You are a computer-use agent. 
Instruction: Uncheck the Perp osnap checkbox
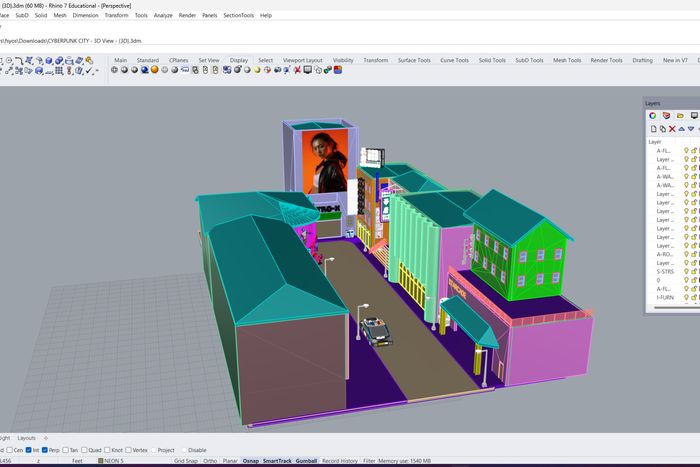pyautogui.click(x=45, y=450)
